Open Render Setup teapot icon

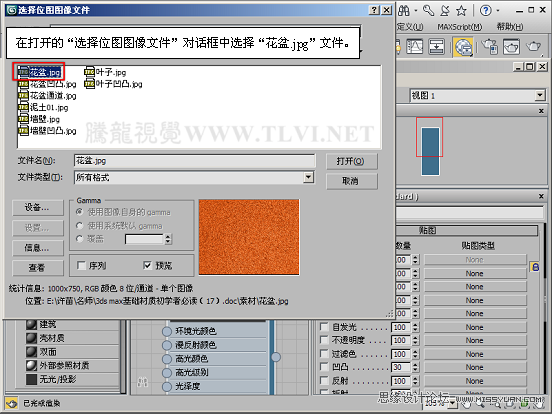[x=489, y=46]
